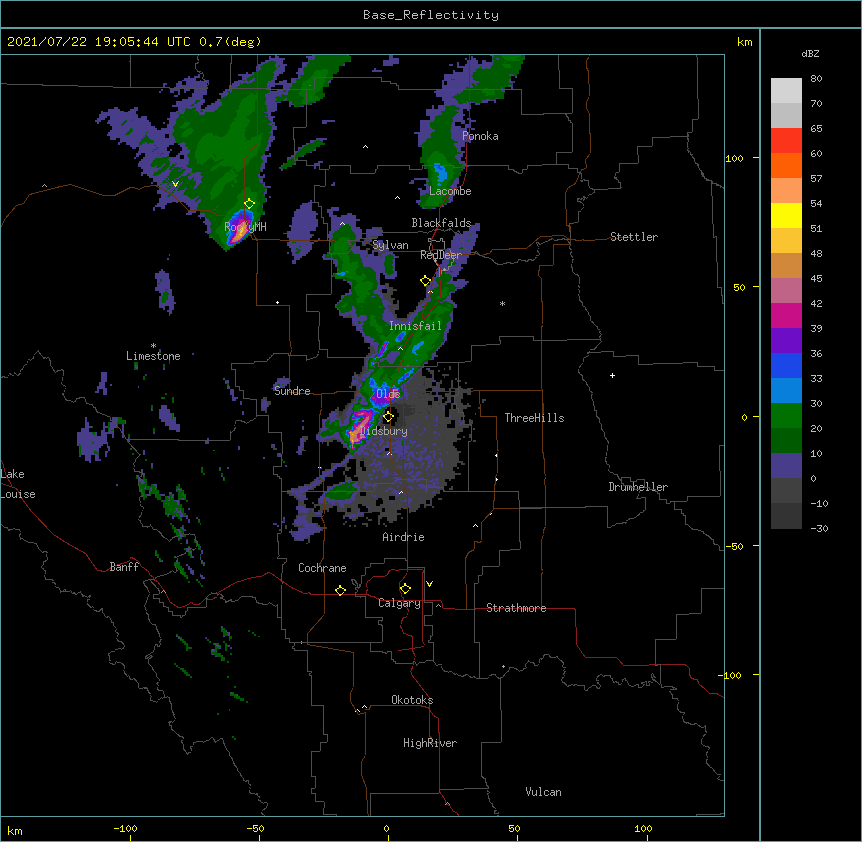This screenshot has width=862, height=842.
Task: Click the blue echo cell north of Lacombe
Action: tap(441, 175)
